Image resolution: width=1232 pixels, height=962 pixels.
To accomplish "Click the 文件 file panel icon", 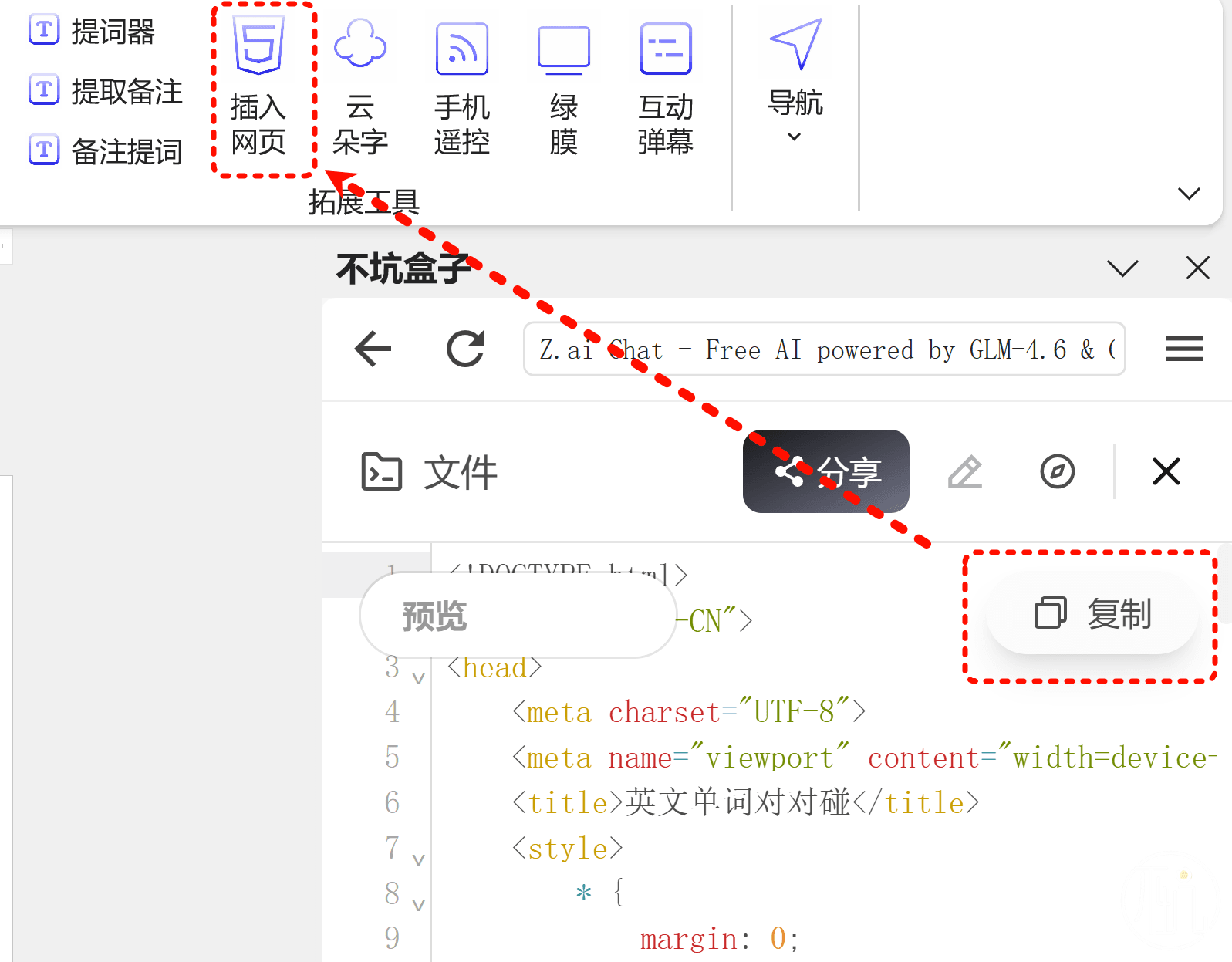I will pos(382,471).
